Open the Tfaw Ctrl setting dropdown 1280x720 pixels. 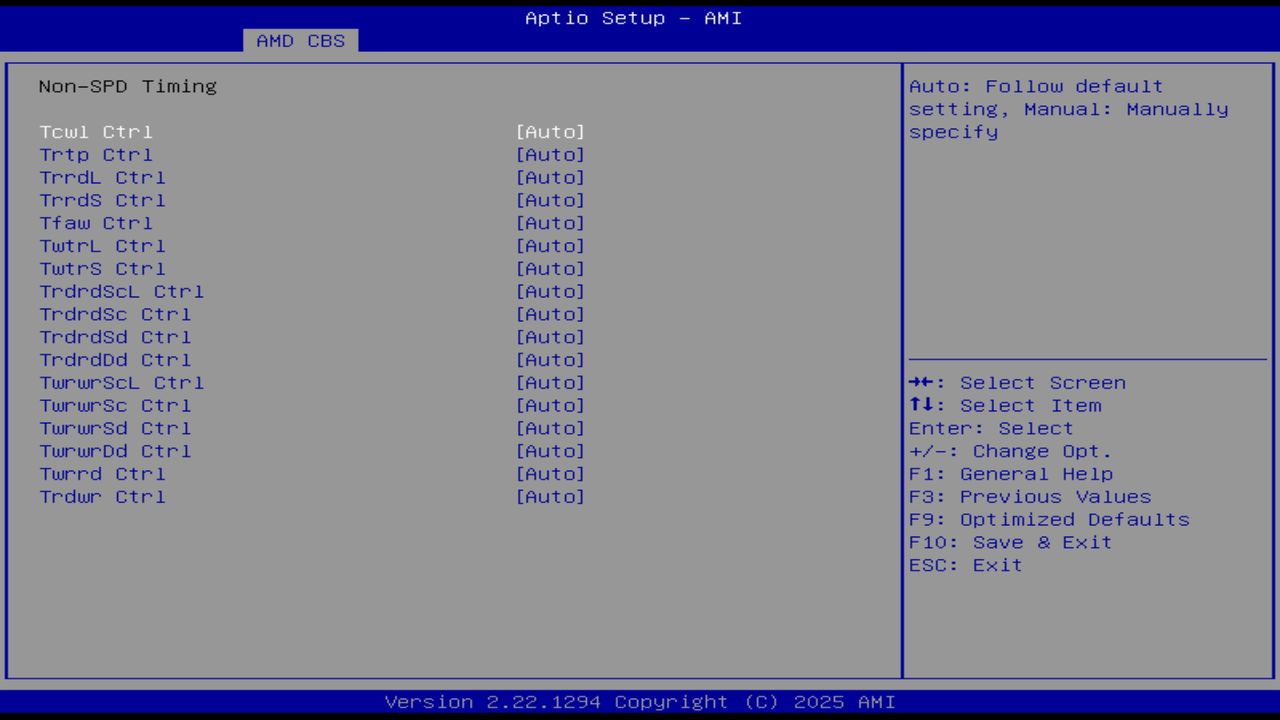click(x=551, y=223)
